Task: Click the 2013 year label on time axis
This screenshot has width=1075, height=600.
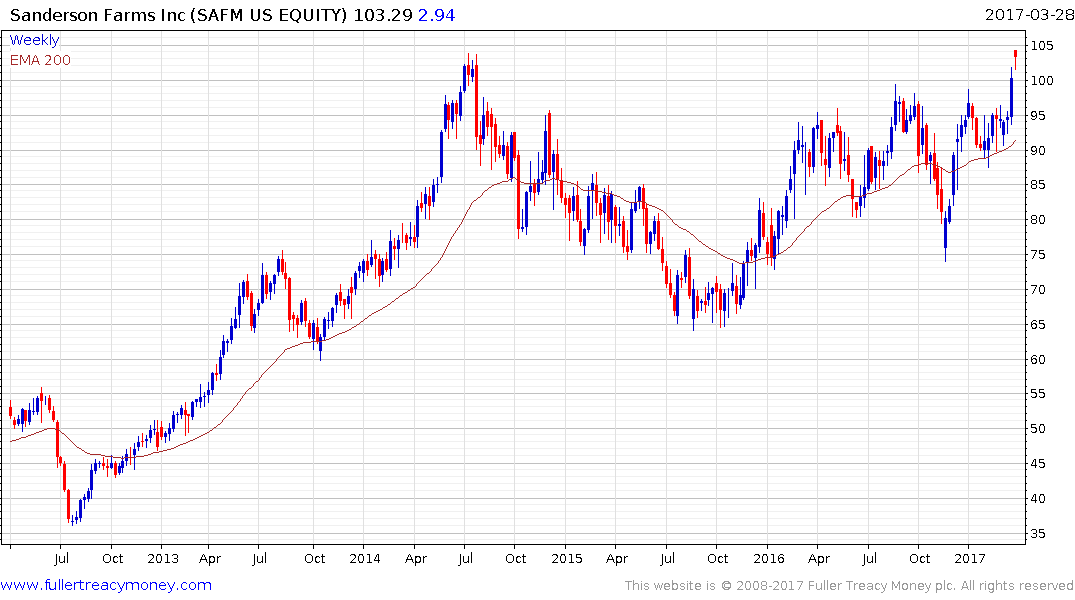Action: [x=162, y=558]
